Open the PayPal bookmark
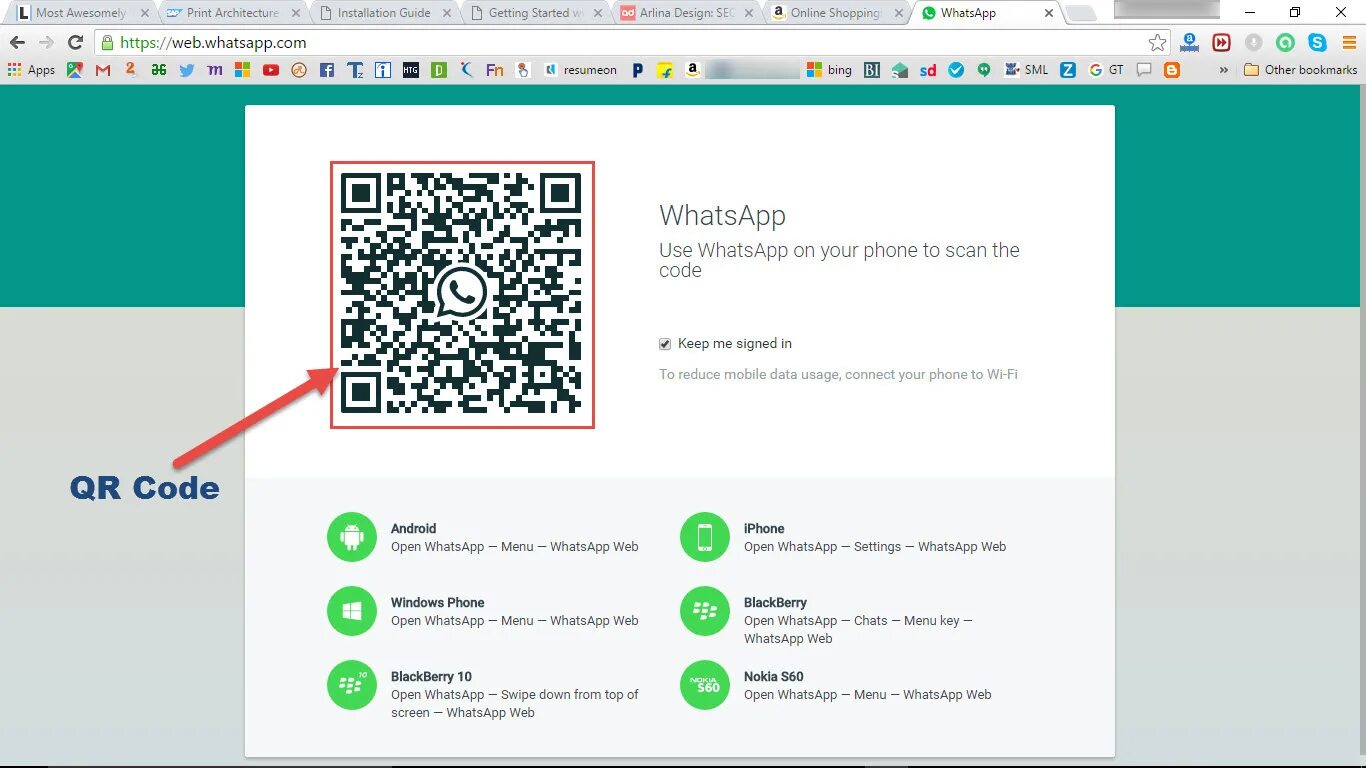Viewport: 1366px width, 768px height. (637, 70)
